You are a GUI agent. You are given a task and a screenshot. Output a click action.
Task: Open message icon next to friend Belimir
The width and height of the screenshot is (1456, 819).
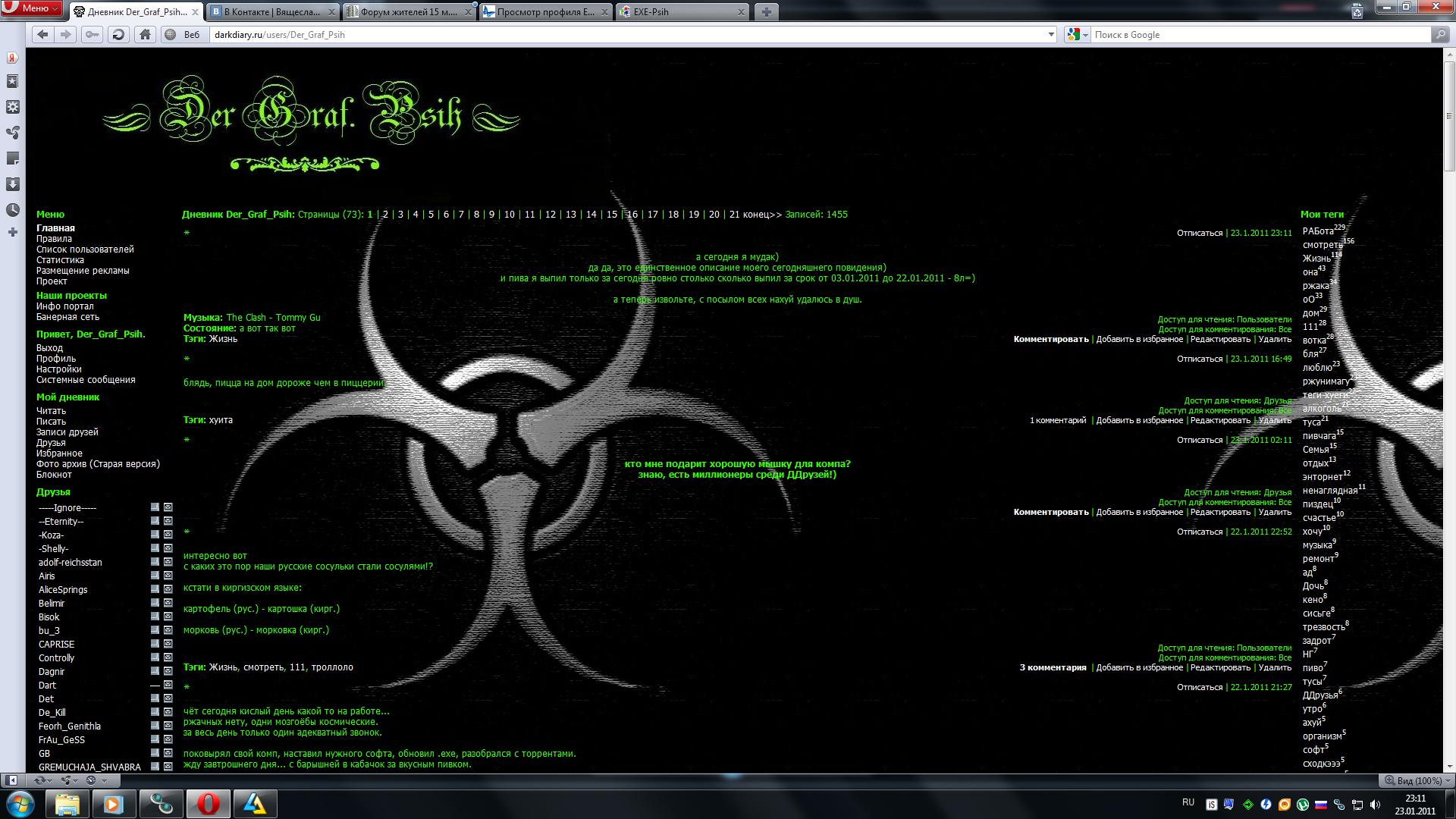click(x=168, y=603)
